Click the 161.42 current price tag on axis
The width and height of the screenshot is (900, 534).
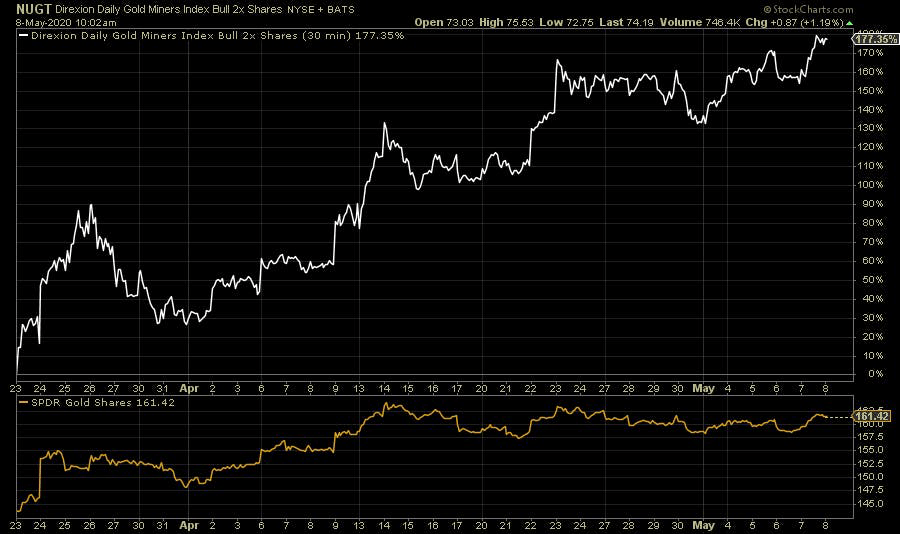872,416
